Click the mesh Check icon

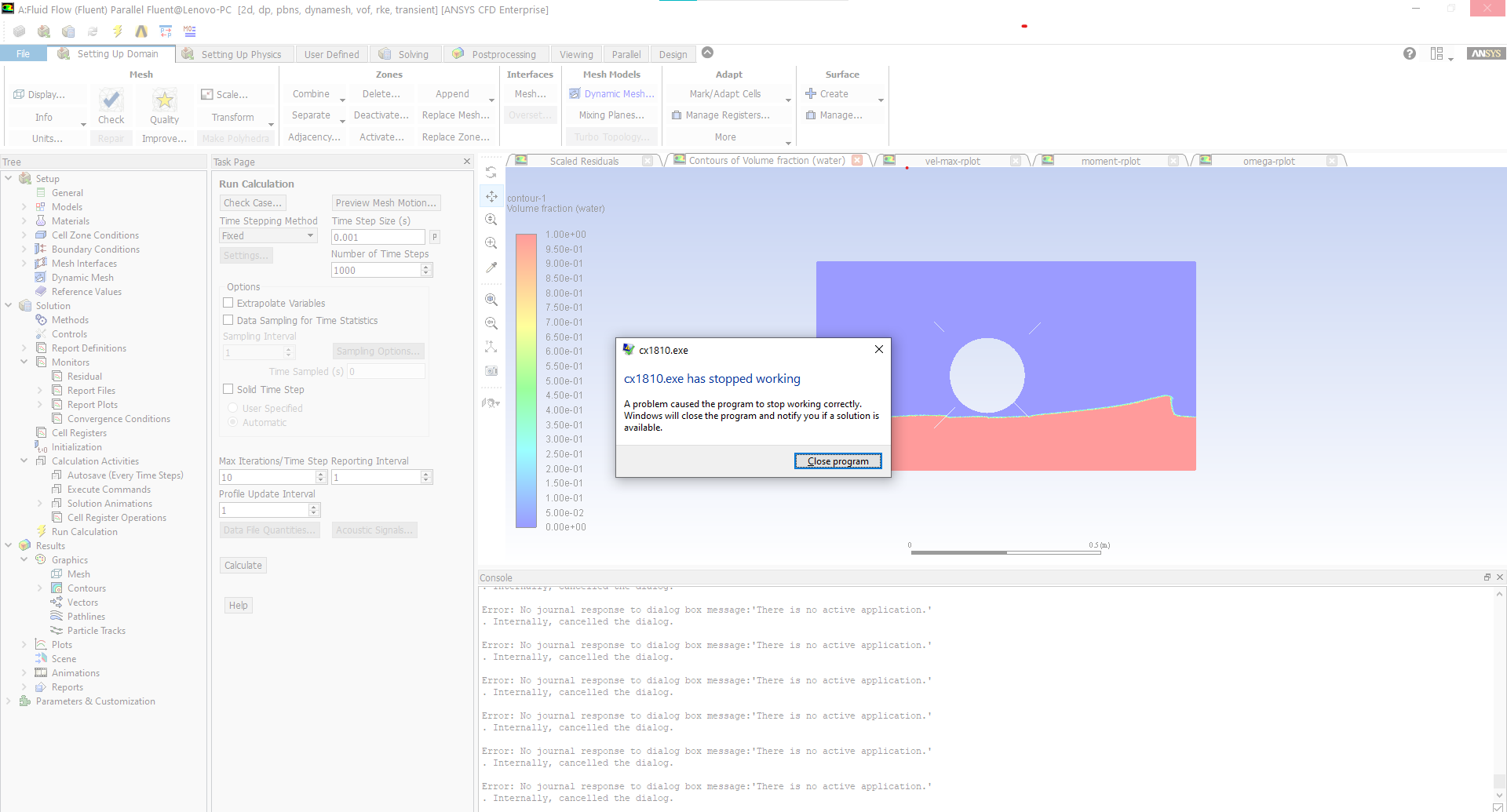point(111,100)
